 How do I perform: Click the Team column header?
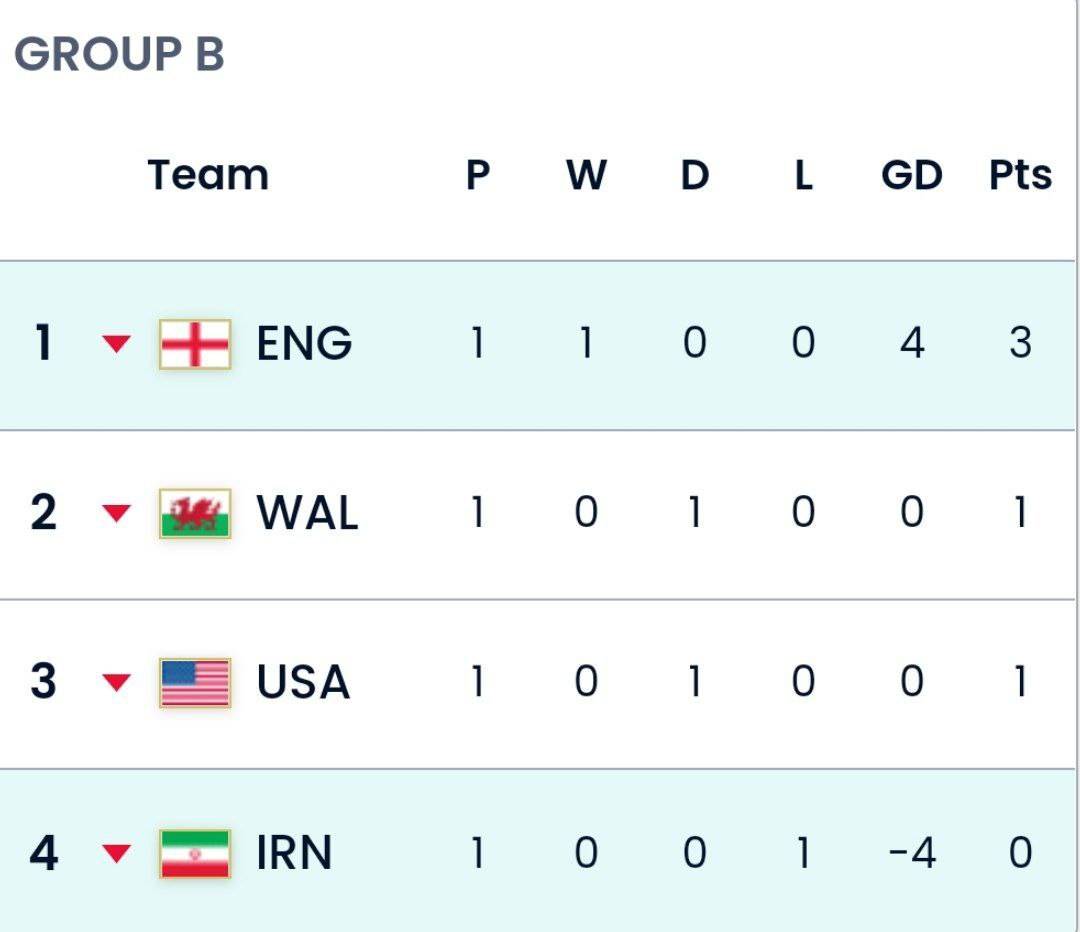(208, 175)
